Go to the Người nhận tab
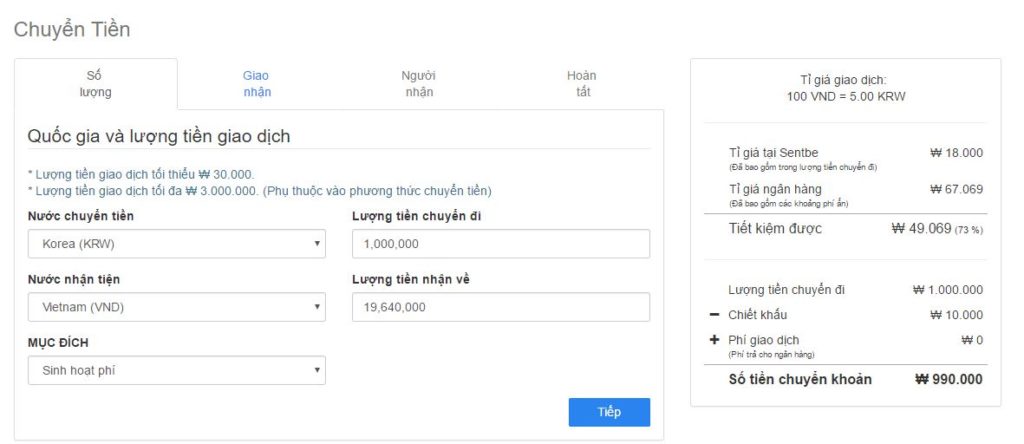1024x444 pixels. click(x=419, y=84)
